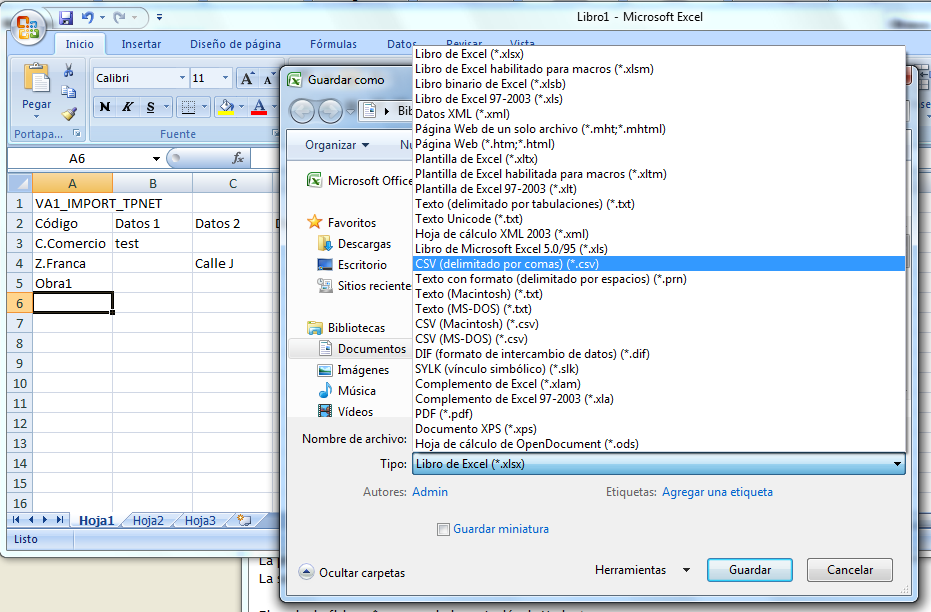Choose Libro de Excel 97-2003 (*.xls) type
931x612 pixels.
pyautogui.click(x=658, y=99)
